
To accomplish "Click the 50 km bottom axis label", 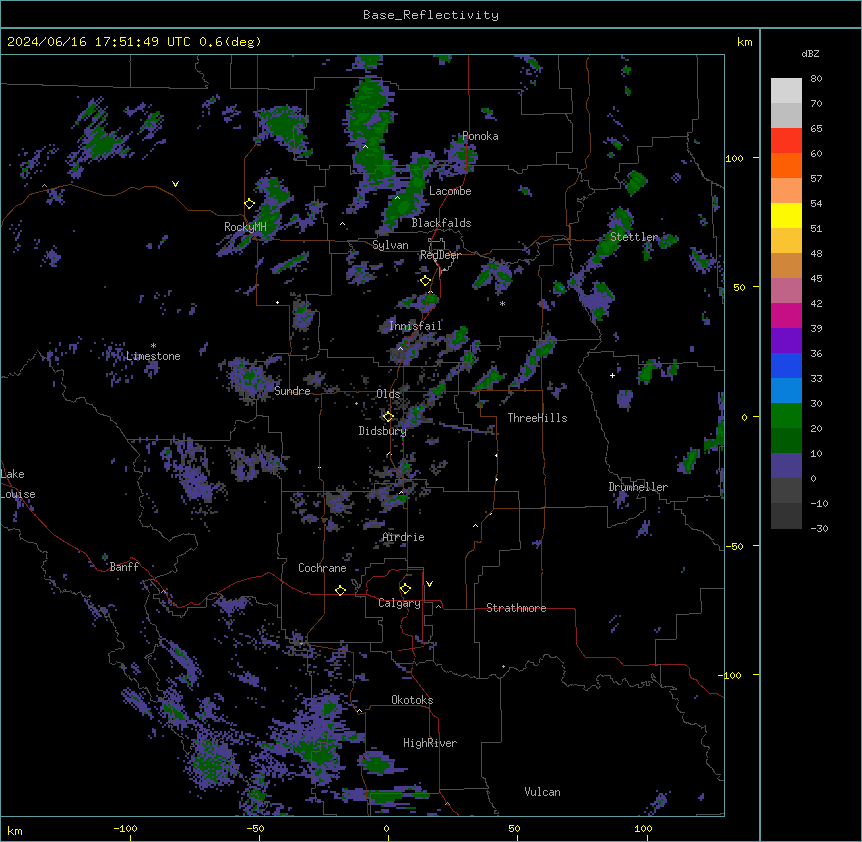I will point(514,828).
